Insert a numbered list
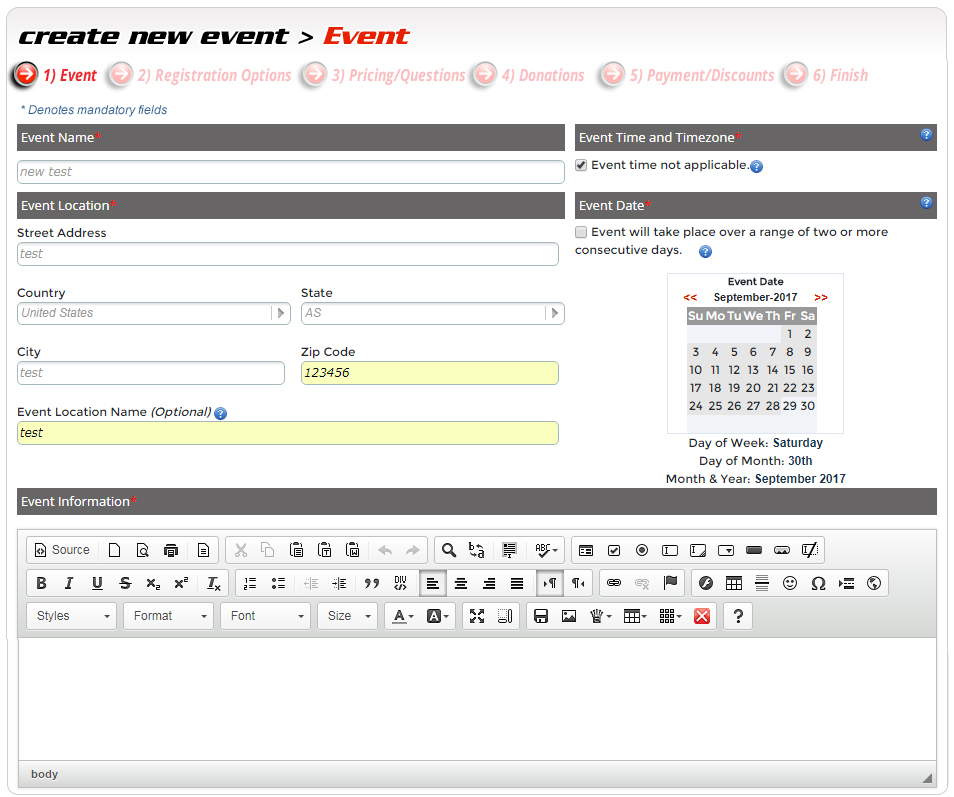The image size is (954, 797). [x=250, y=583]
